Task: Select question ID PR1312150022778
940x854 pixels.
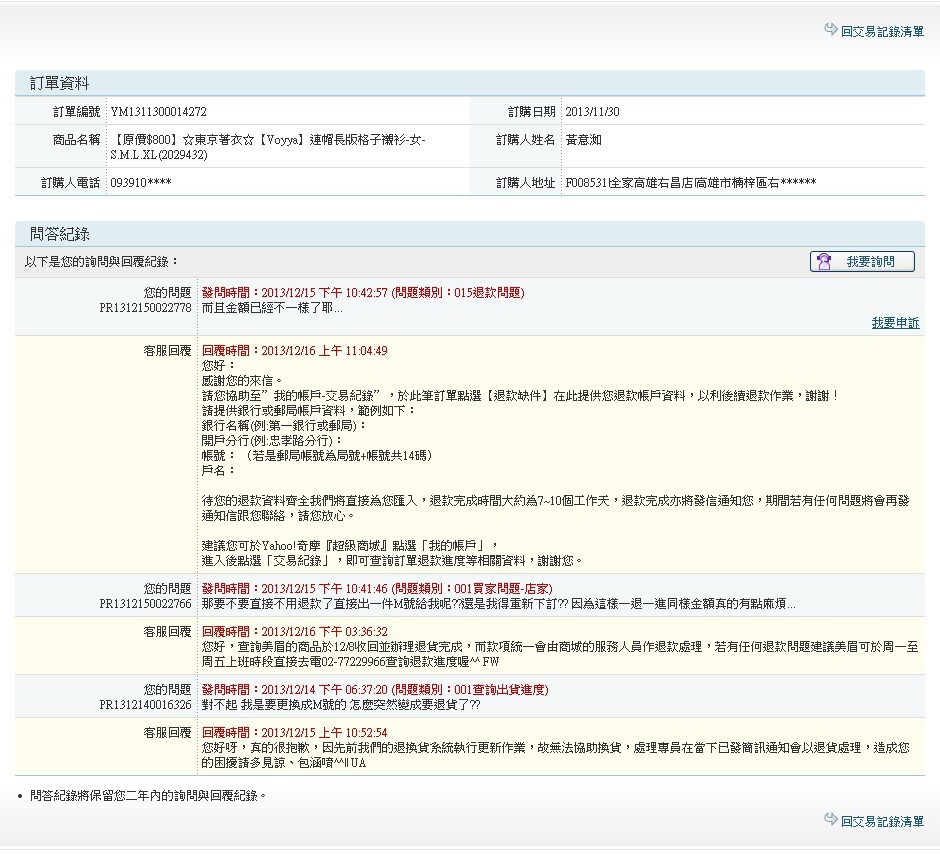Action: (x=145, y=308)
